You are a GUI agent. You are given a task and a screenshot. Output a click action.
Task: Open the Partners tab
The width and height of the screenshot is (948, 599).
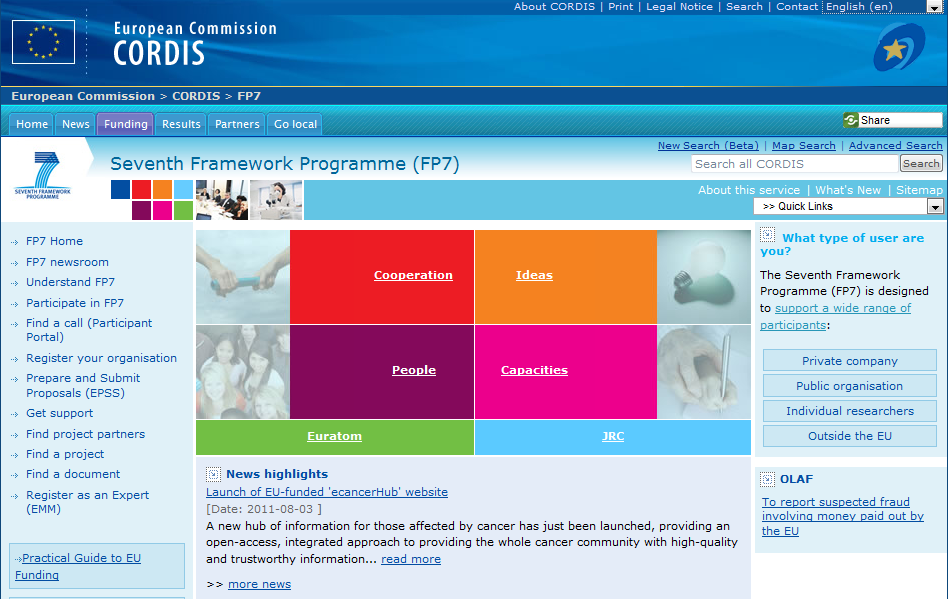(237, 124)
